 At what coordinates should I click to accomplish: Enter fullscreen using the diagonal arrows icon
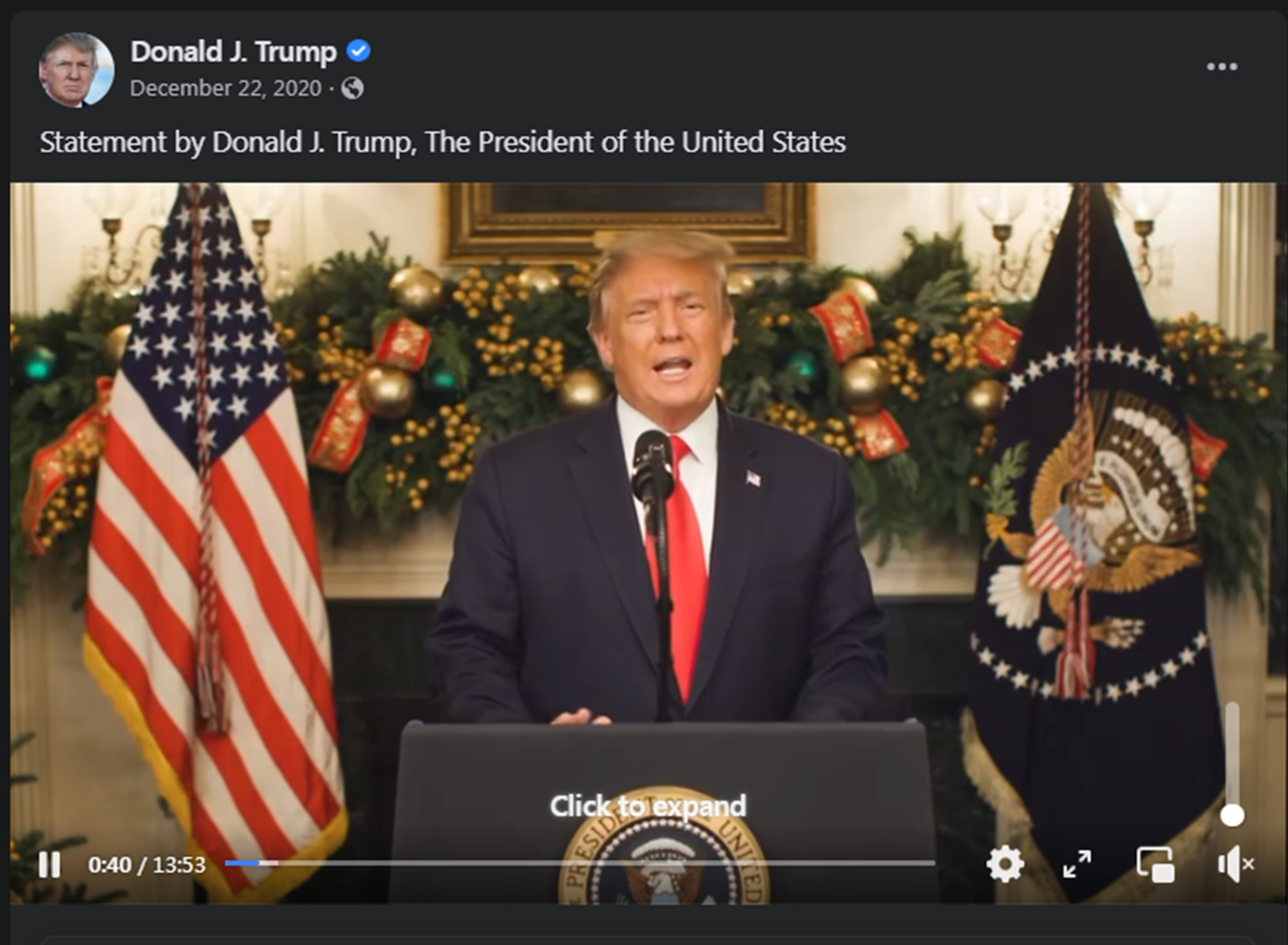pos(1077,864)
